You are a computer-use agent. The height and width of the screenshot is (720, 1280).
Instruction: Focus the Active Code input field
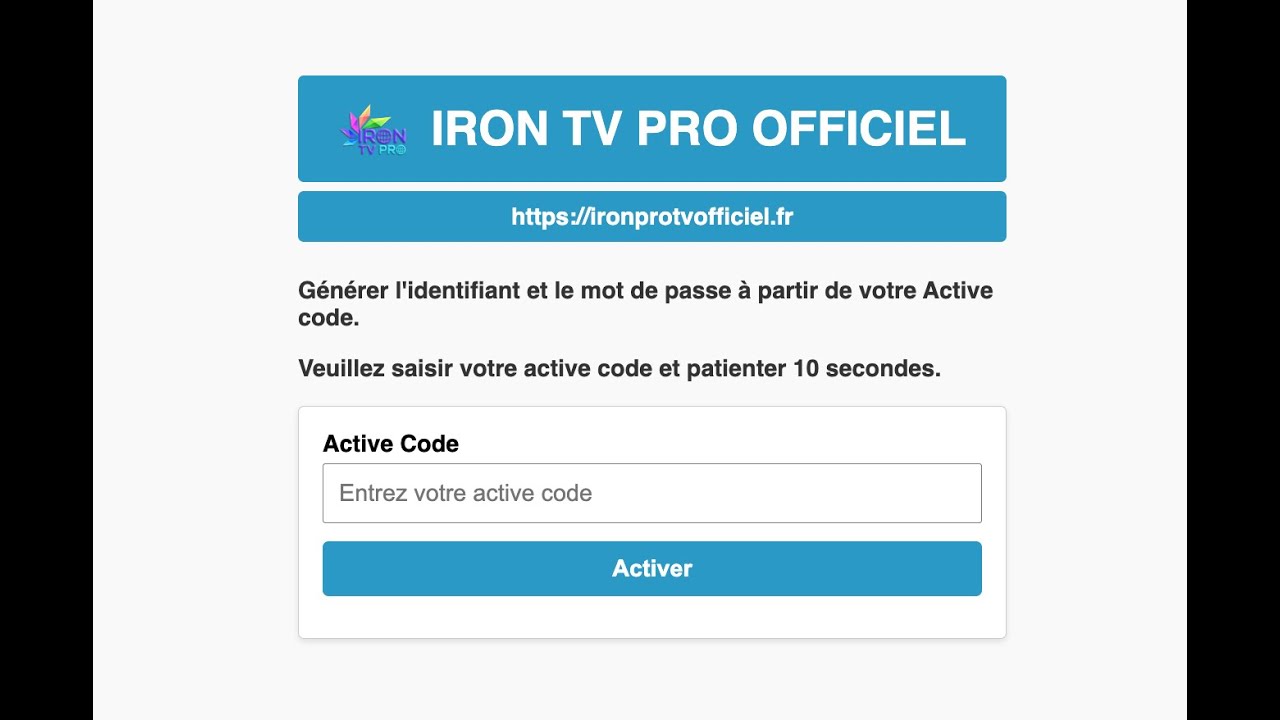(652, 493)
